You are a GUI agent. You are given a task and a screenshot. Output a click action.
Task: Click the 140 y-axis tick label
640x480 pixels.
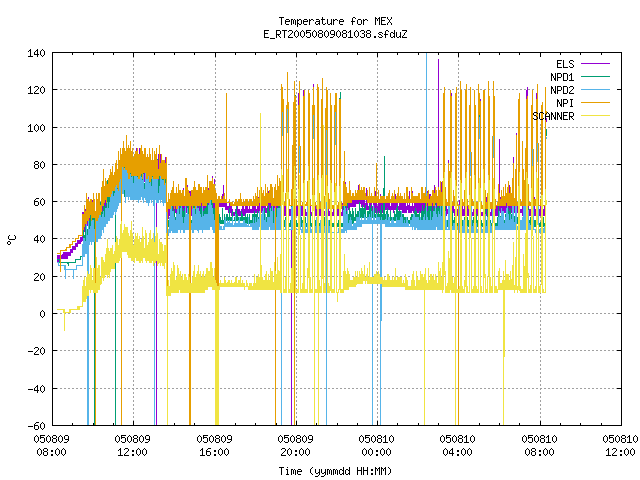pyautogui.click(x=36, y=53)
